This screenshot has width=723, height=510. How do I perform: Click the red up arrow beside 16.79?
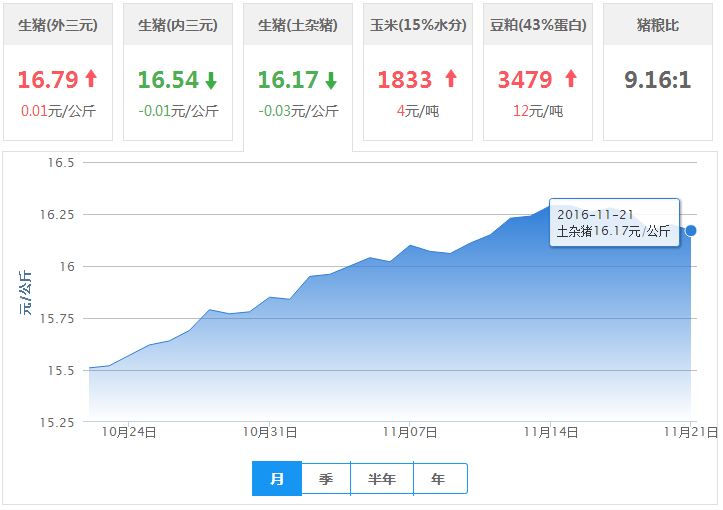coord(91,78)
